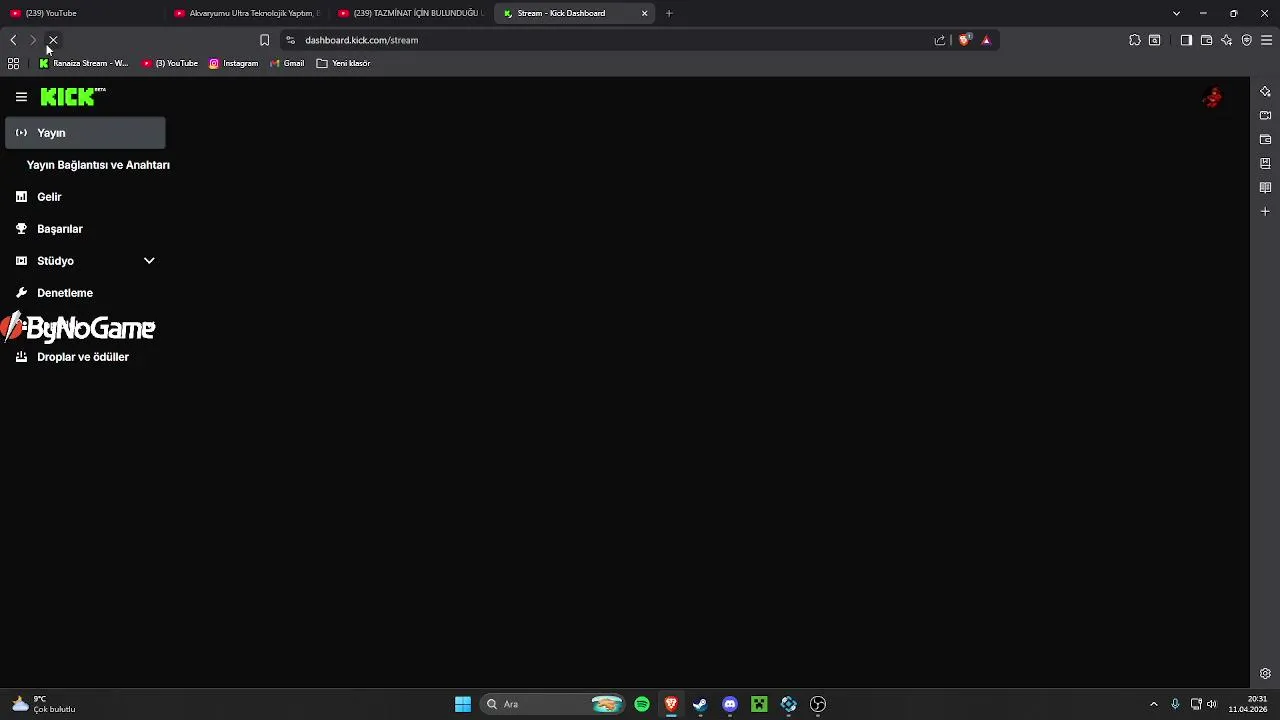1280x720 pixels.
Task: Close the Stream - Kick Dashboard tab
Action: [x=645, y=13]
